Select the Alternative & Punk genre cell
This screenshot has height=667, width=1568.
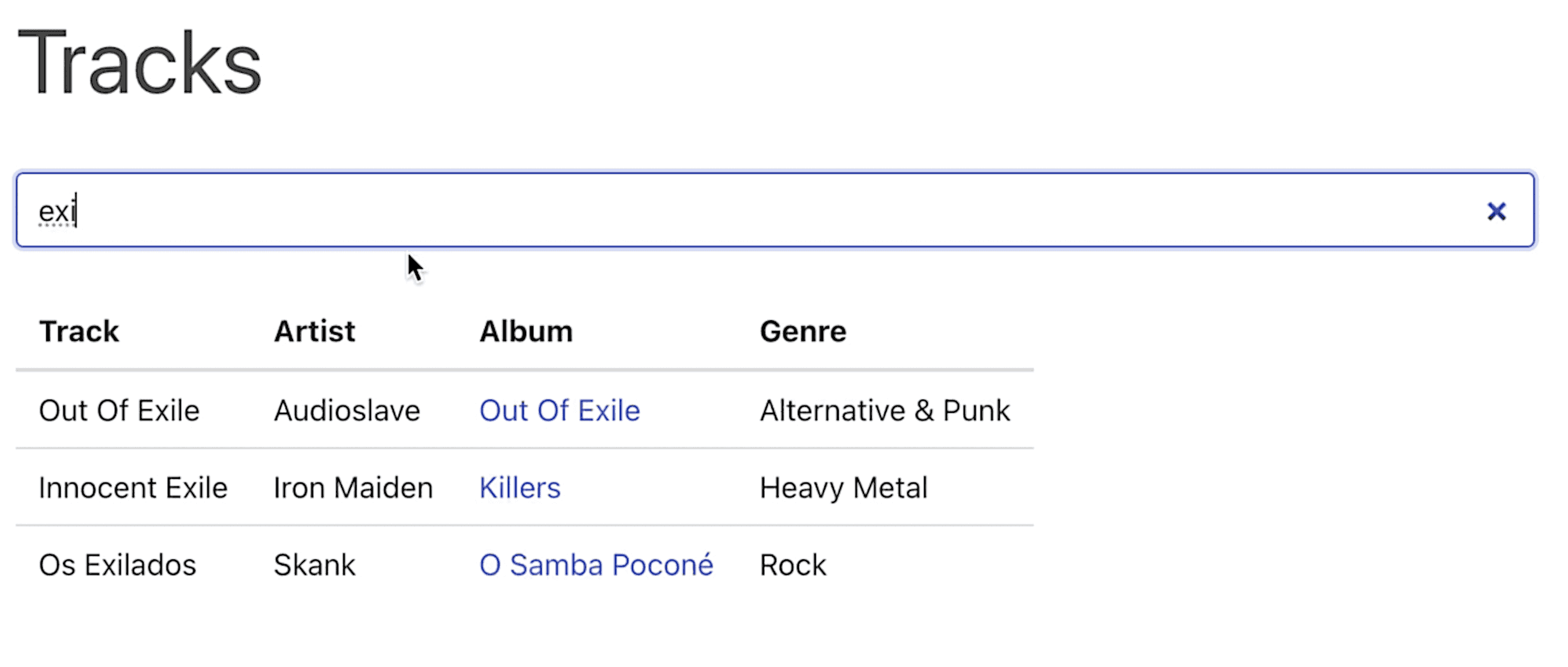[884, 410]
